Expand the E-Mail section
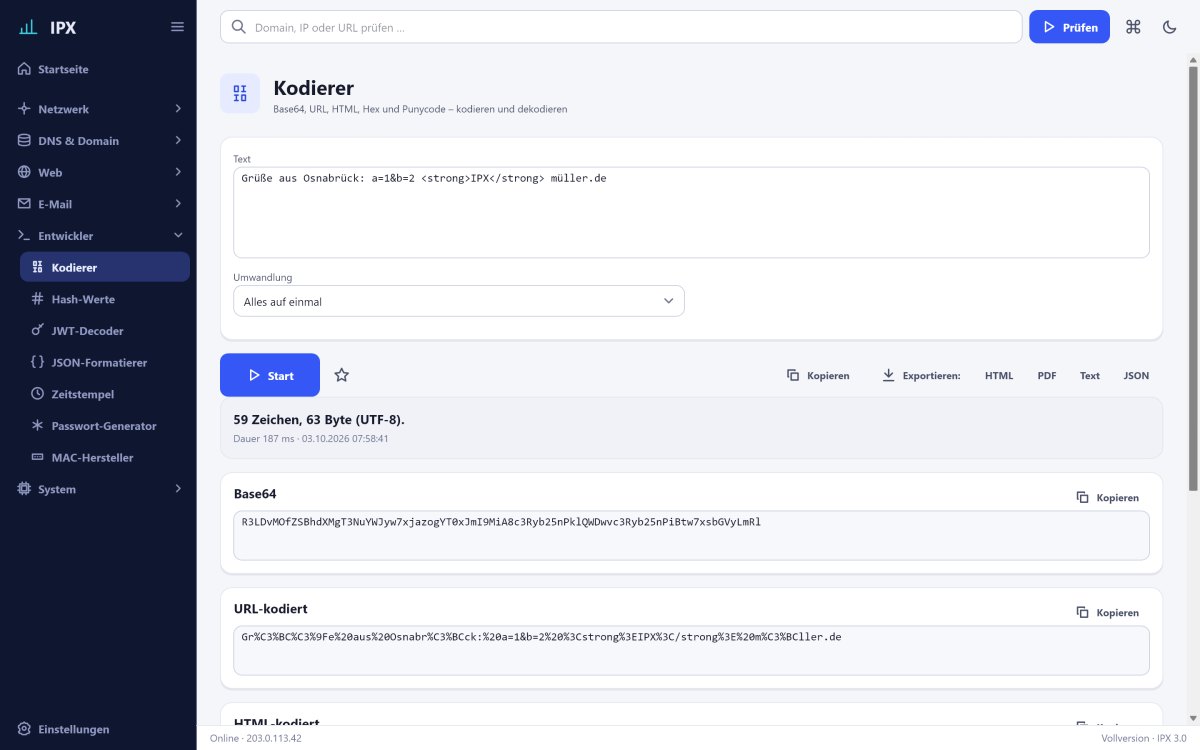 (178, 204)
